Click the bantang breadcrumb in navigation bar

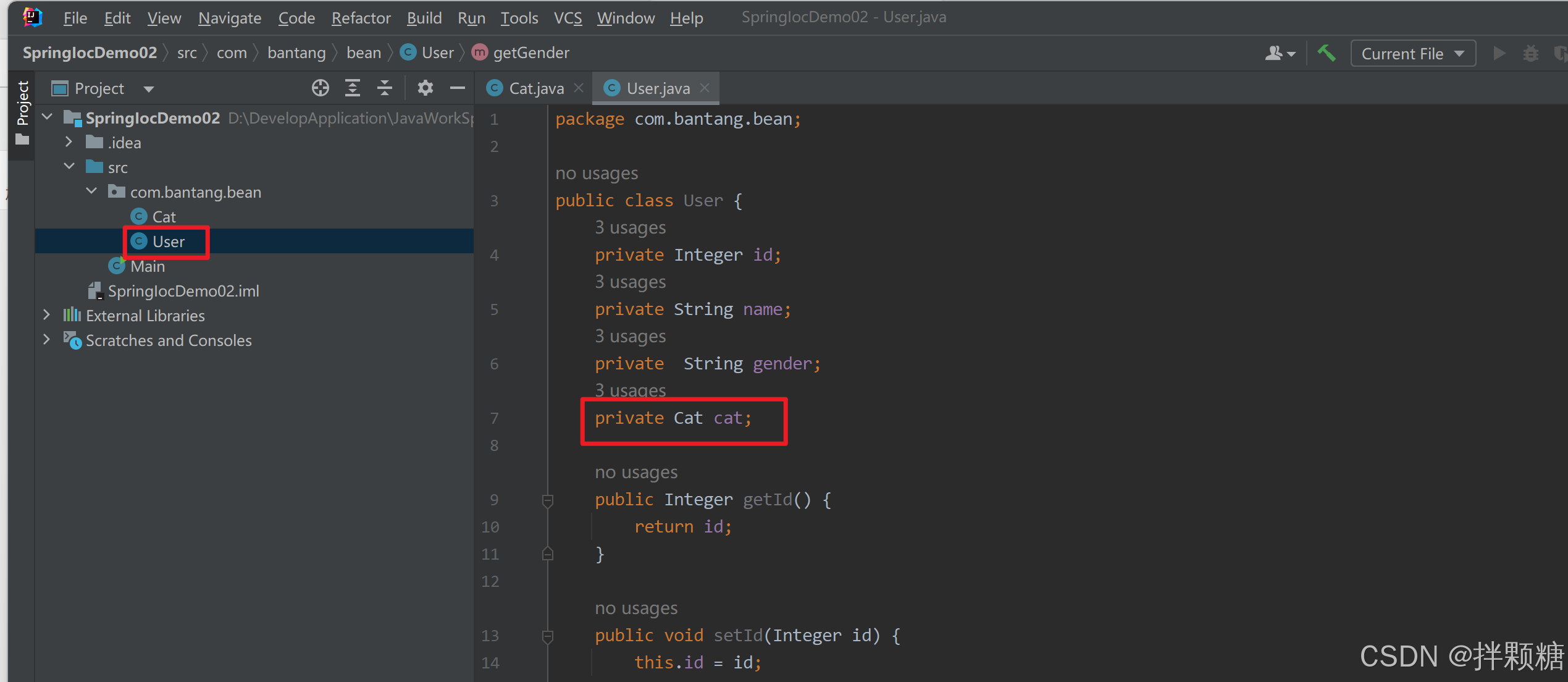[296, 53]
